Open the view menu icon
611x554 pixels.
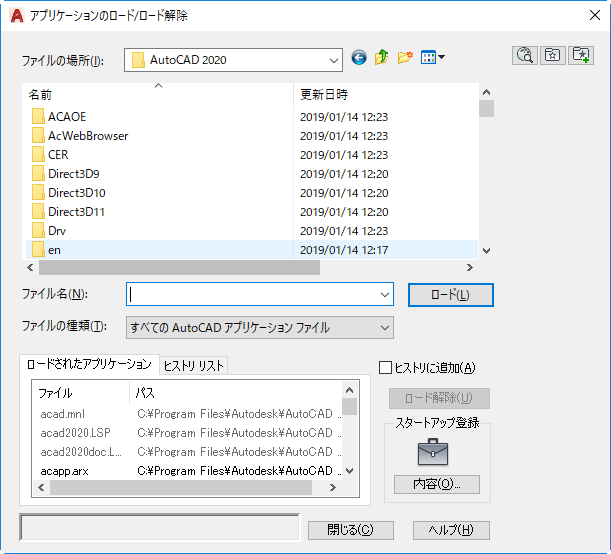click(x=433, y=58)
